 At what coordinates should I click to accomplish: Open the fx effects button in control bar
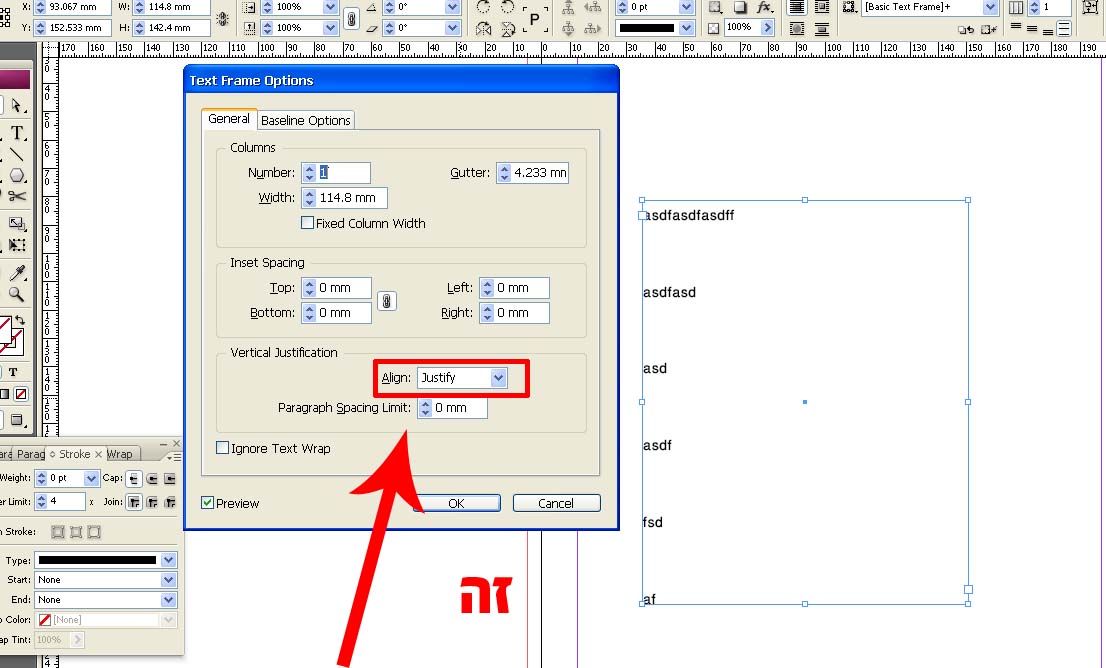pyautogui.click(x=765, y=7)
